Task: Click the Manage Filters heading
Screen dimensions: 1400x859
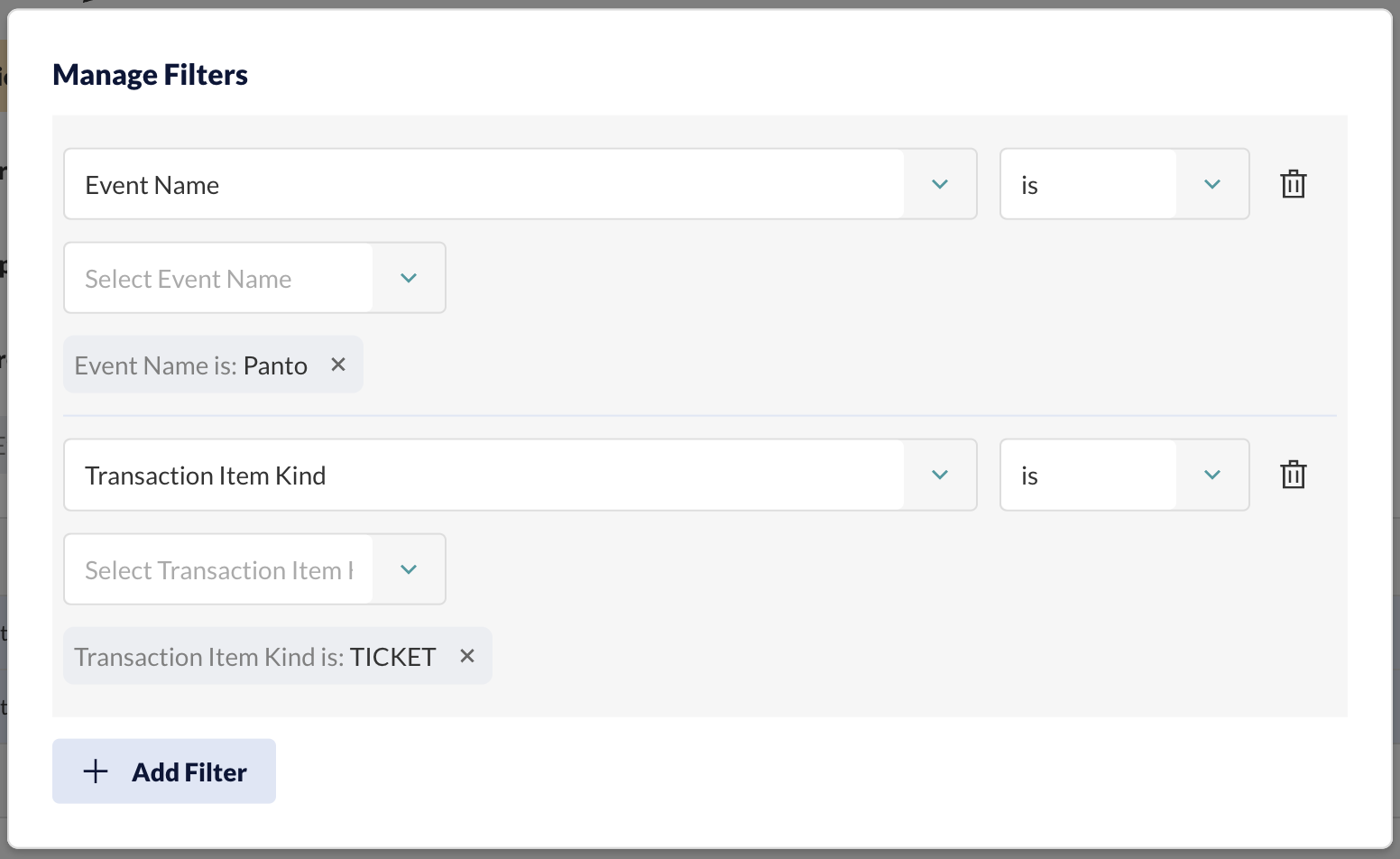Action: tap(151, 75)
